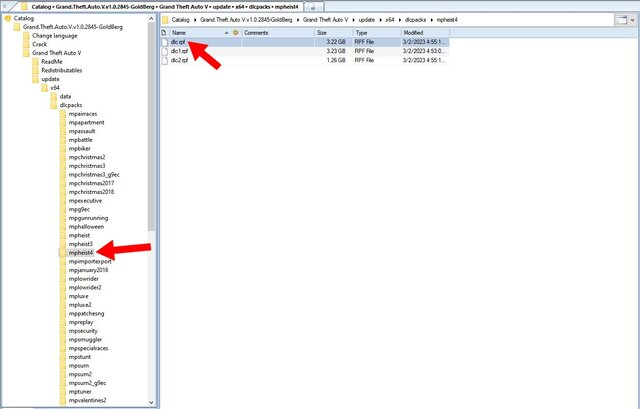
Task: Click mpheist4 breadcrumb segment
Action: pos(447,20)
